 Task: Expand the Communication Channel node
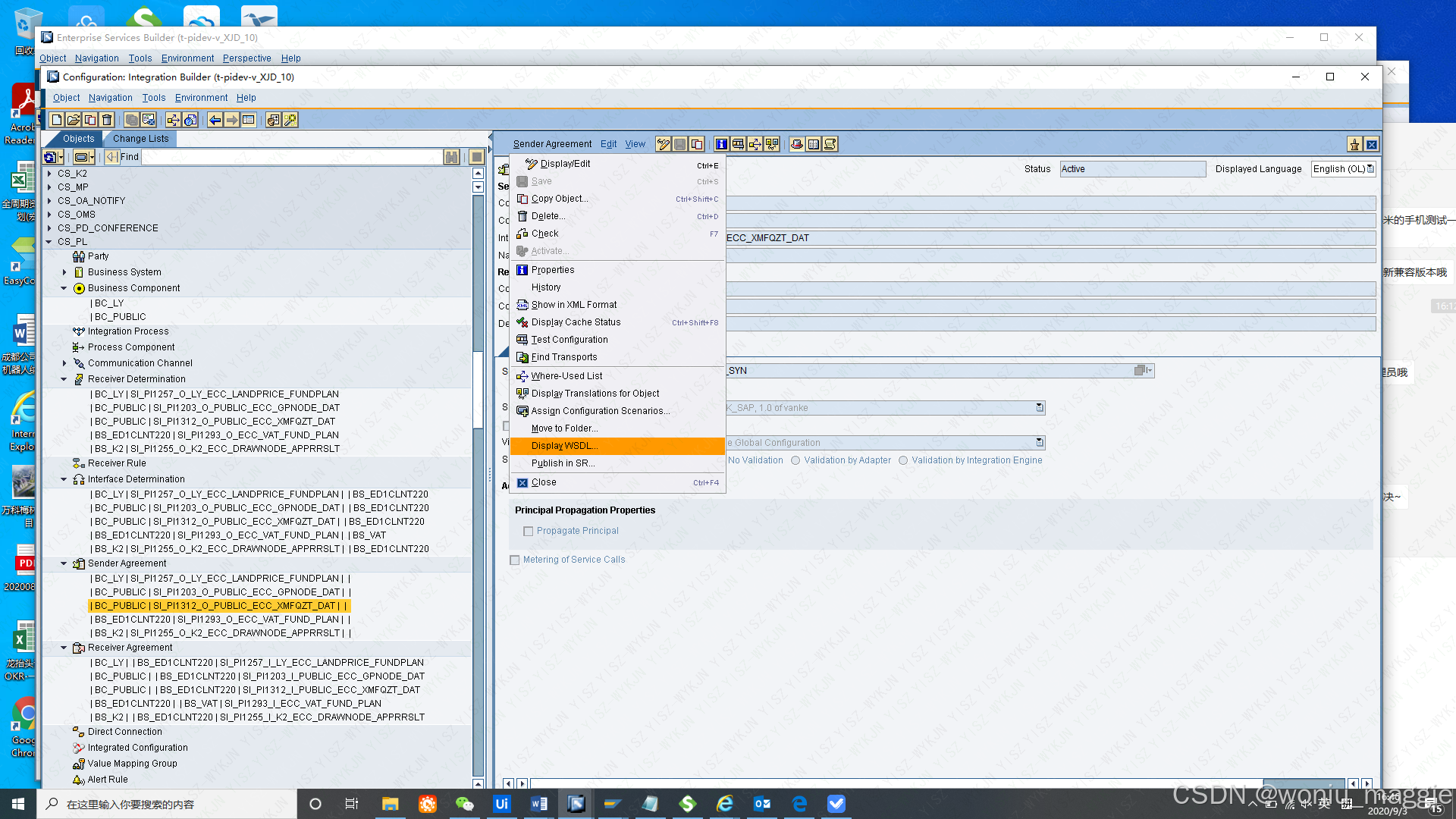pos(64,363)
